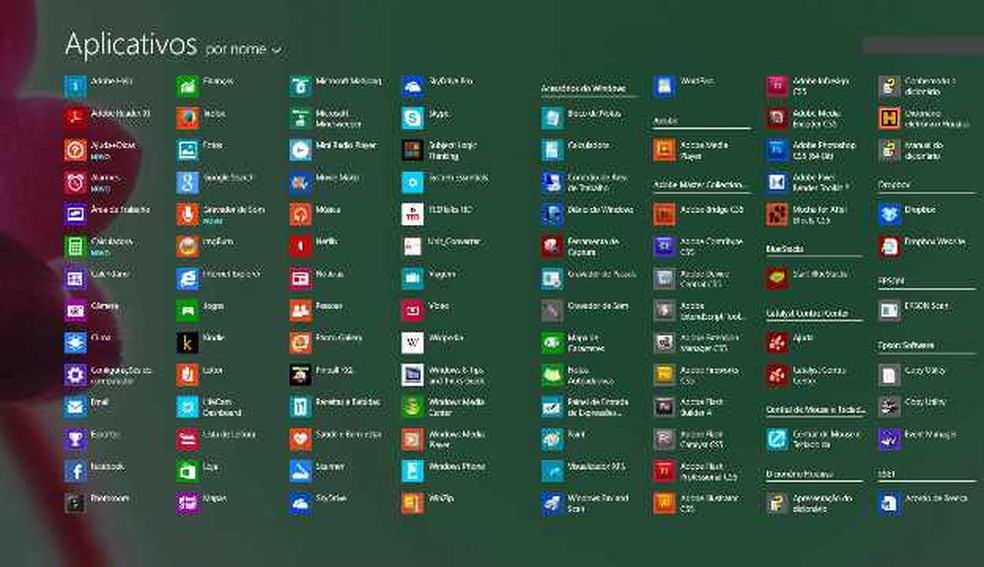The width and height of the screenshot is (984, 567).
Task: Open the Clima weather app
Action: pyautogui.click(x=88, y=342)
